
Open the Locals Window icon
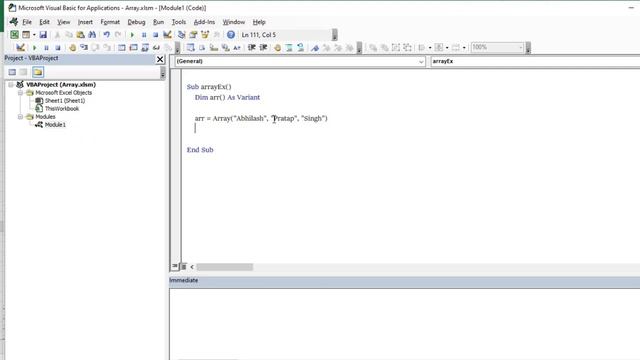click(122, 48)
